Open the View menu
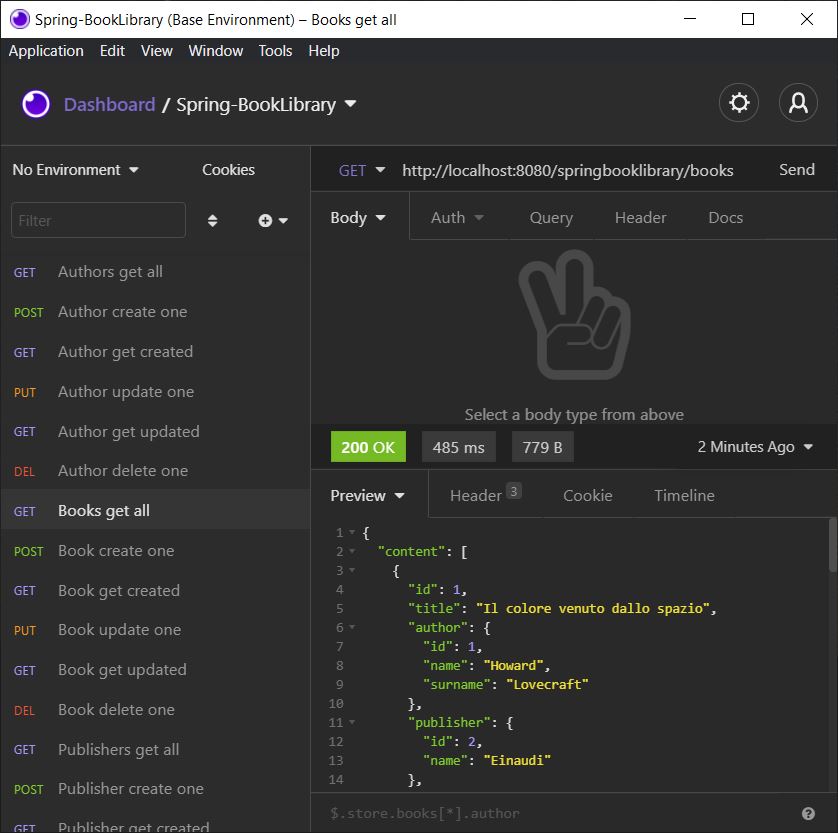838x833 pixels. pos(157,51)
